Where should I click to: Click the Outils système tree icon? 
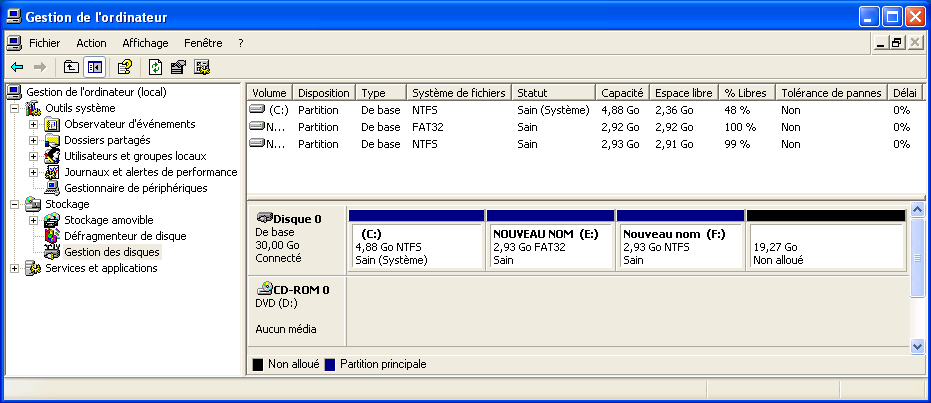pyautogui.click(x=33, y=108)
